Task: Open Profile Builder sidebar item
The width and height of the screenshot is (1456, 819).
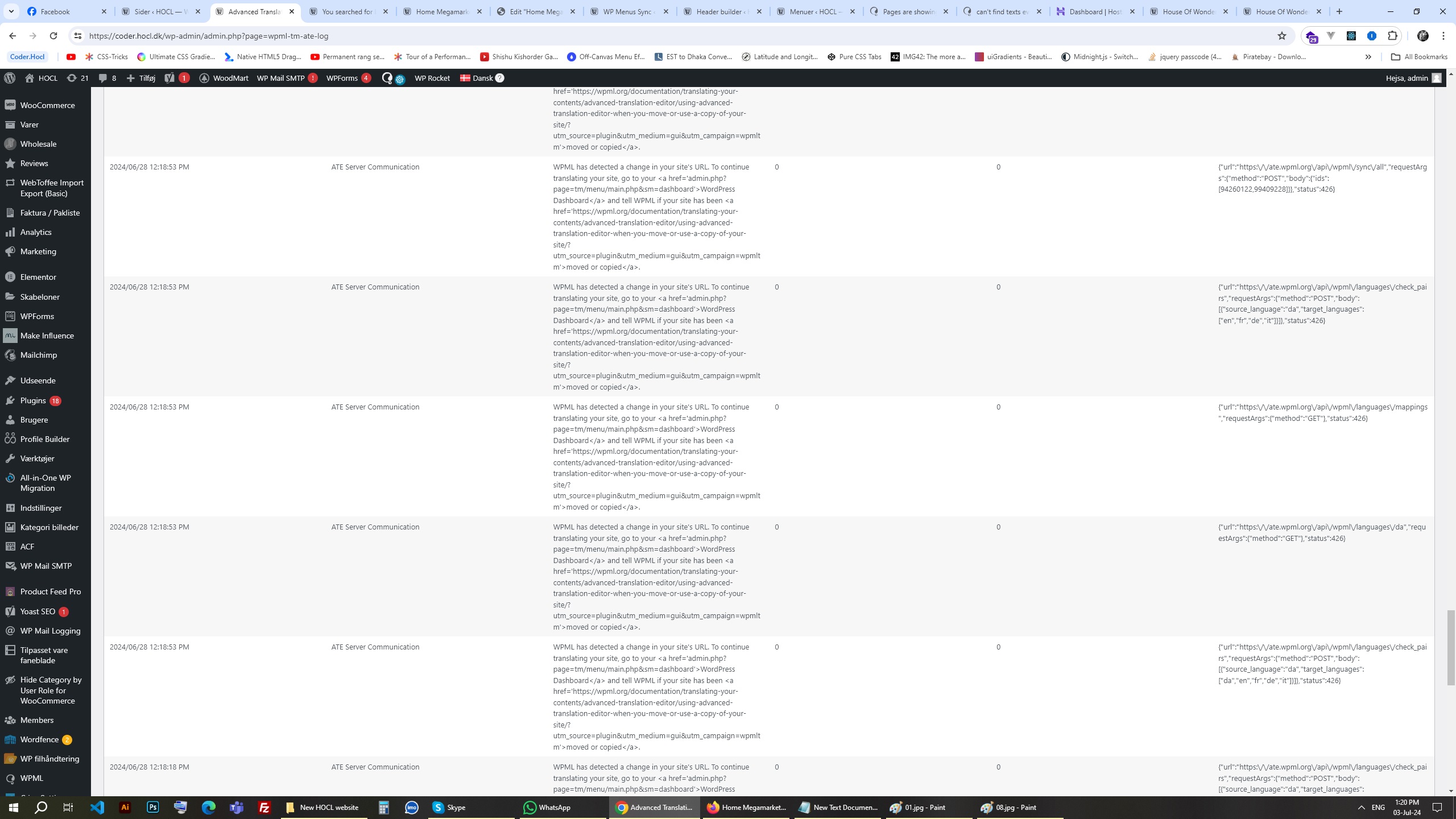Action: (x=45, y=439)
